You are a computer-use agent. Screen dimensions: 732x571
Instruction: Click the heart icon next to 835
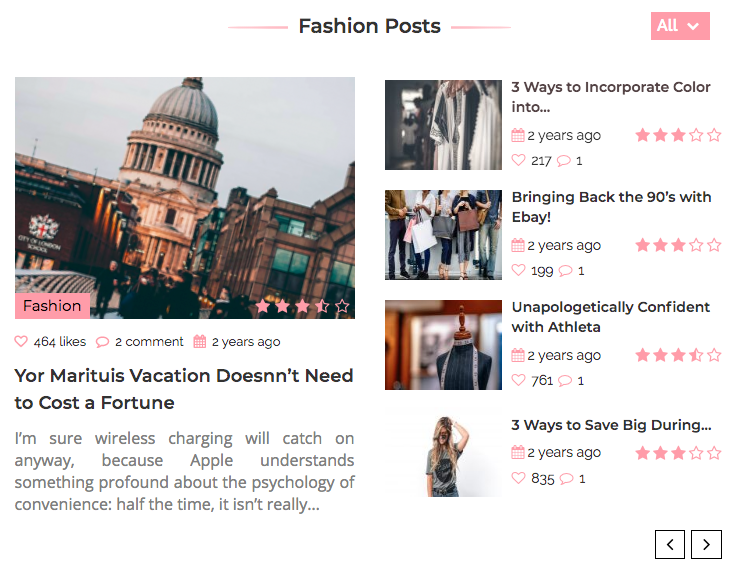(518, 478)
